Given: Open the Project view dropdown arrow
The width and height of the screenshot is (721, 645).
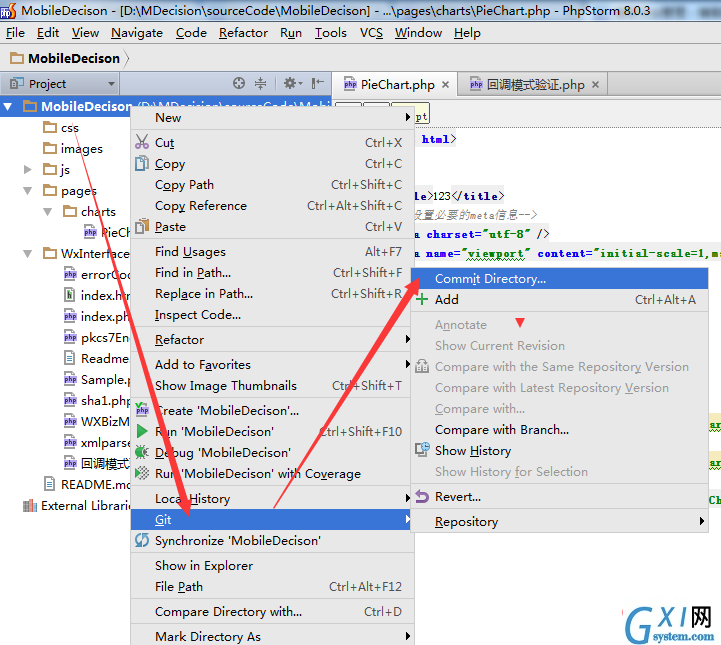Looking at the screenshot, I should pos(111,84).
